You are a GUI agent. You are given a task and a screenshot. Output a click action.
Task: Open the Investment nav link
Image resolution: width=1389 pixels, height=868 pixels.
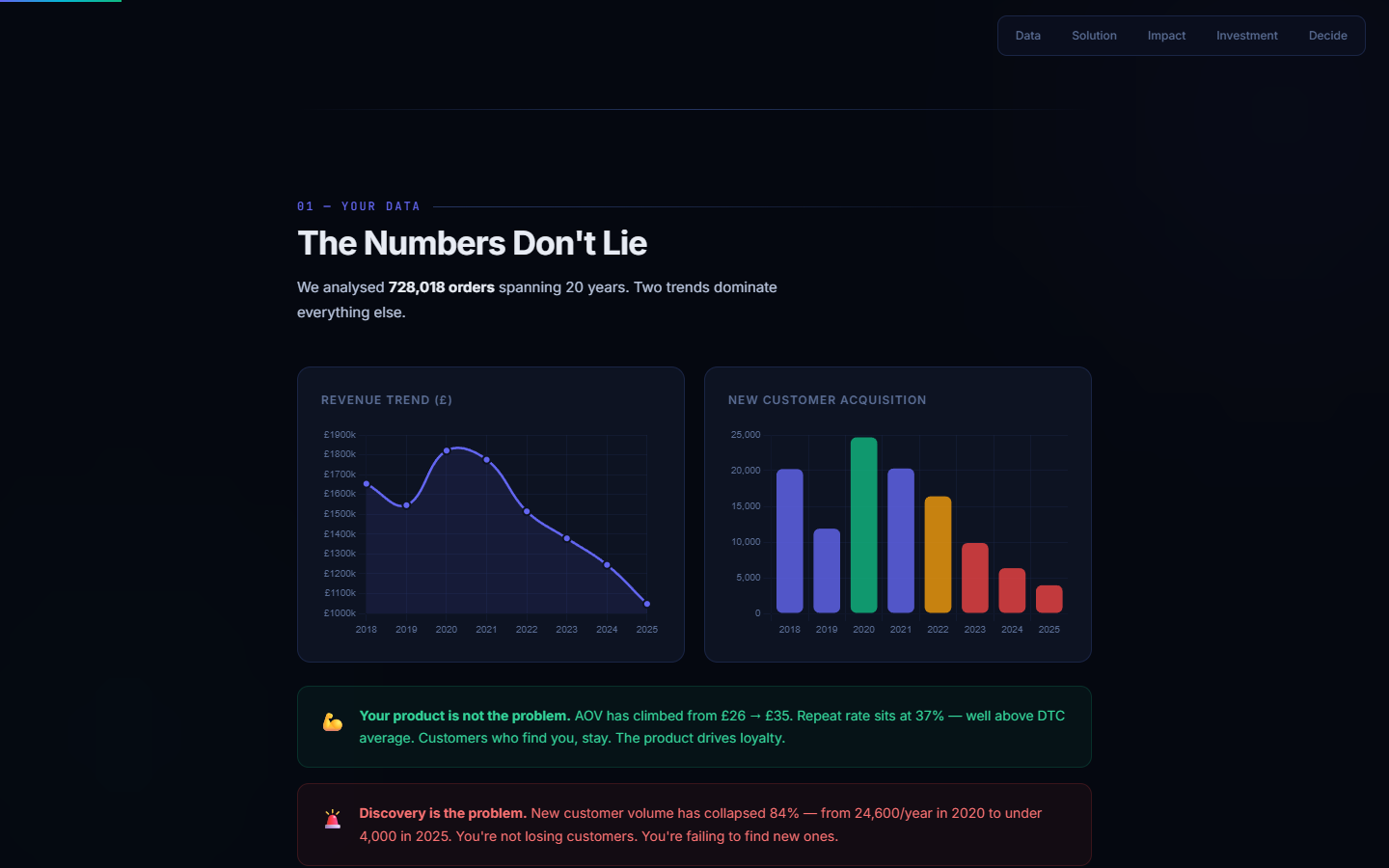pyautogui.click(x=1246, y=36)
